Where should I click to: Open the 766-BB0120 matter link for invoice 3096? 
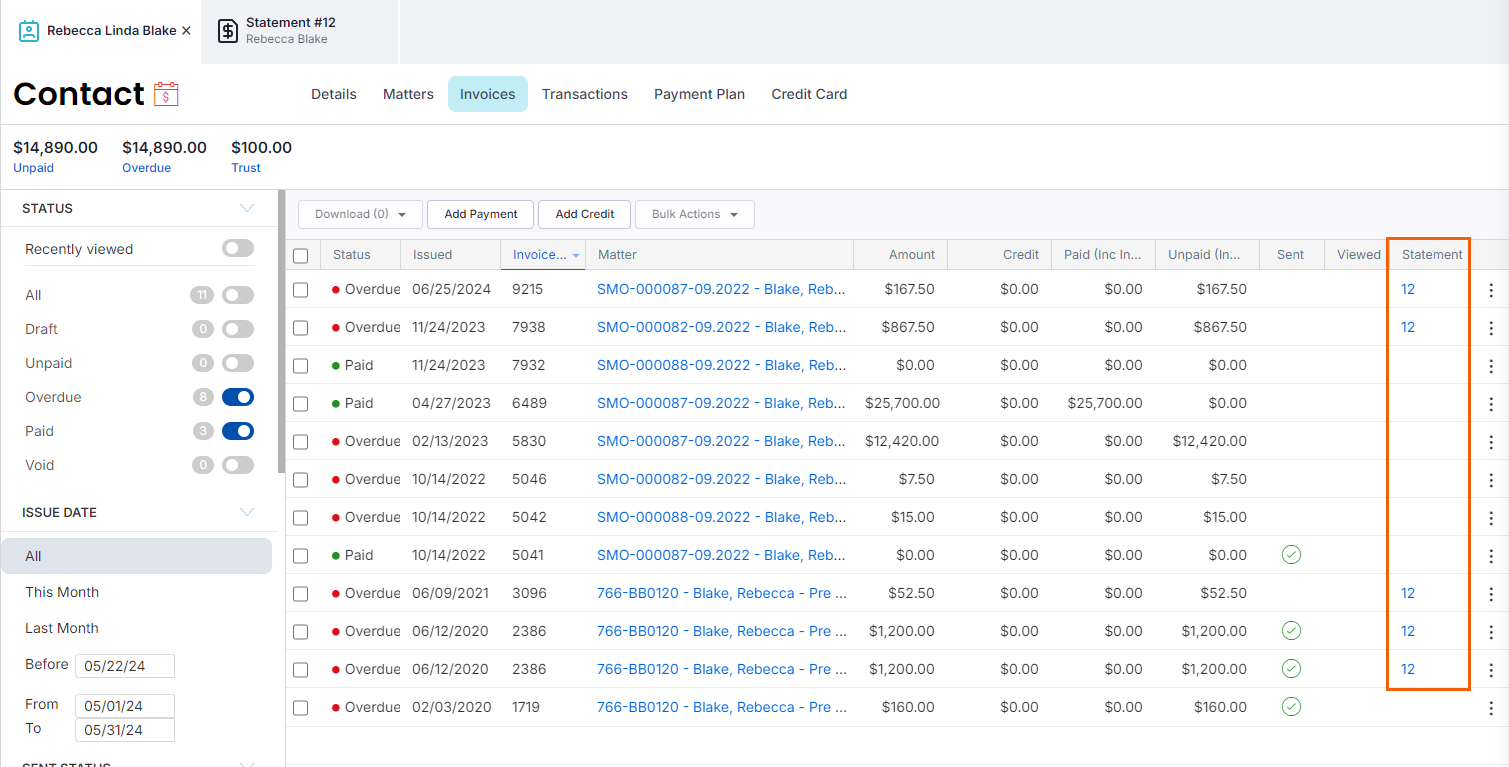tap(721, 593)
